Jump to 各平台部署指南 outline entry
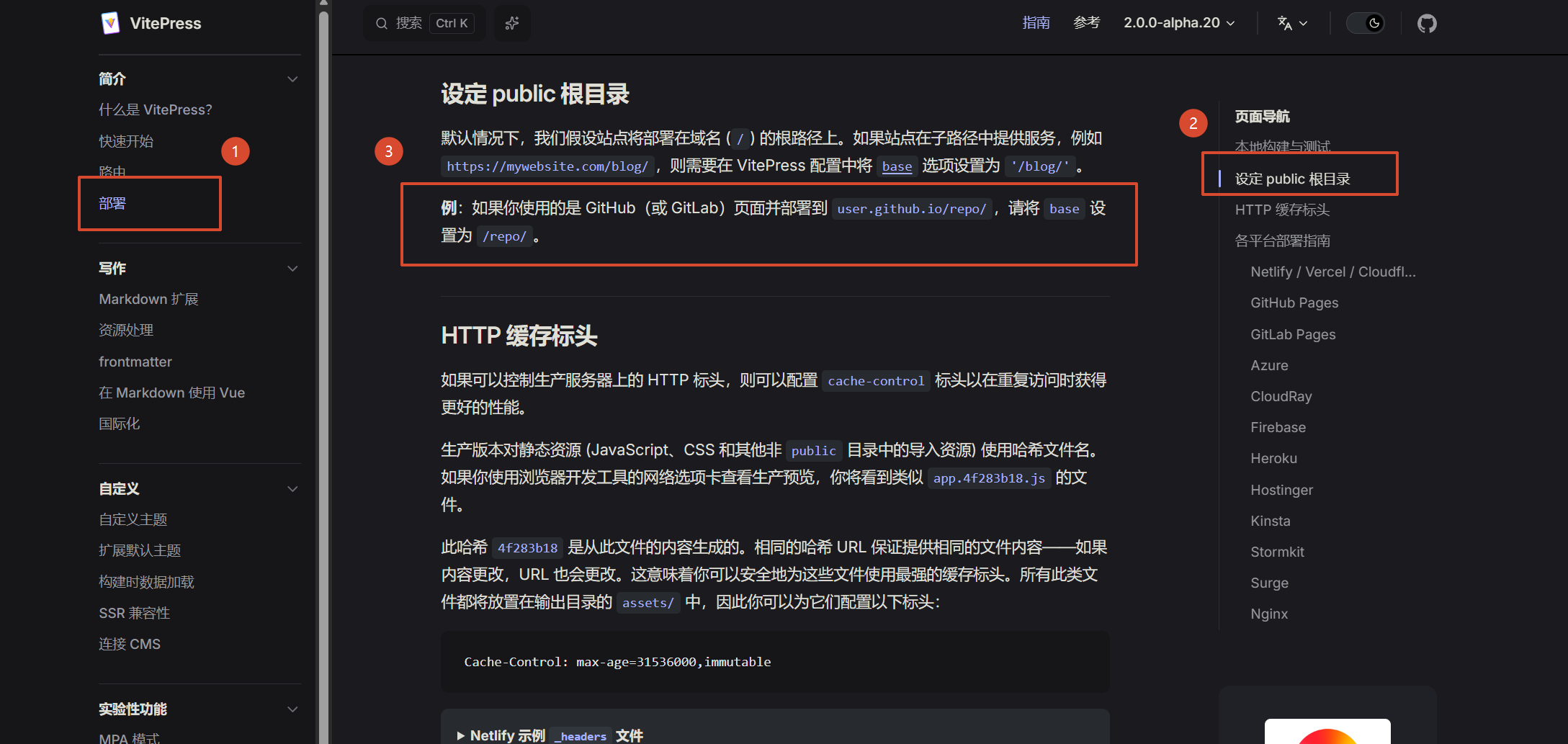Viewport: 1568px width, 744px height. 1283,241
